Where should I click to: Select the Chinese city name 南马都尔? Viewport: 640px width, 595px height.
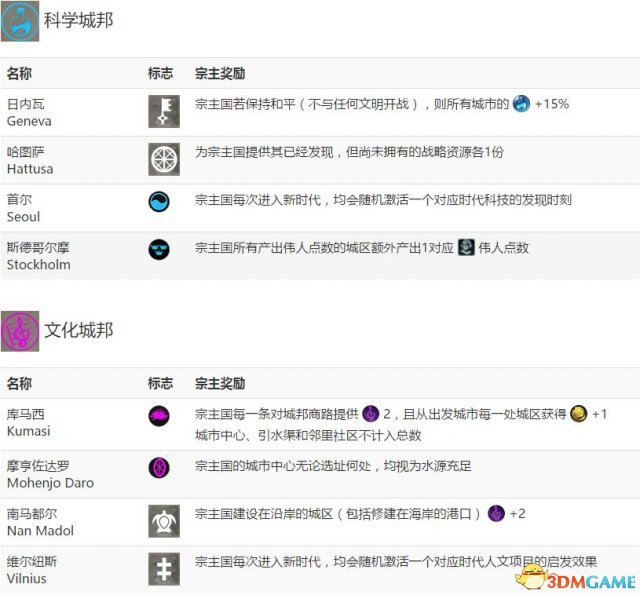coord(32,513)
